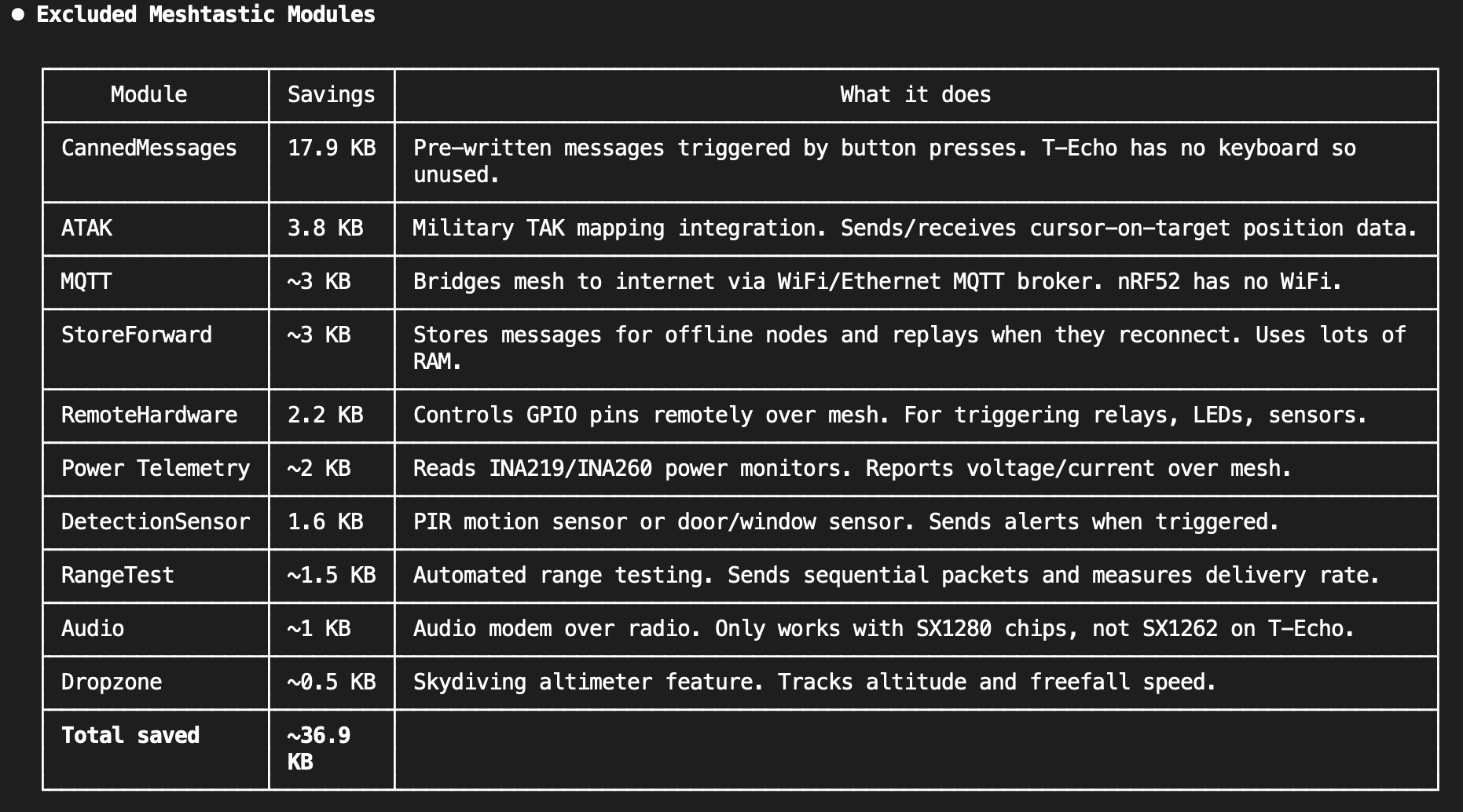The width and height of the screenshot is (1463, 812).
Task: Click the What it does header
Action: click(x=915, y=95)
